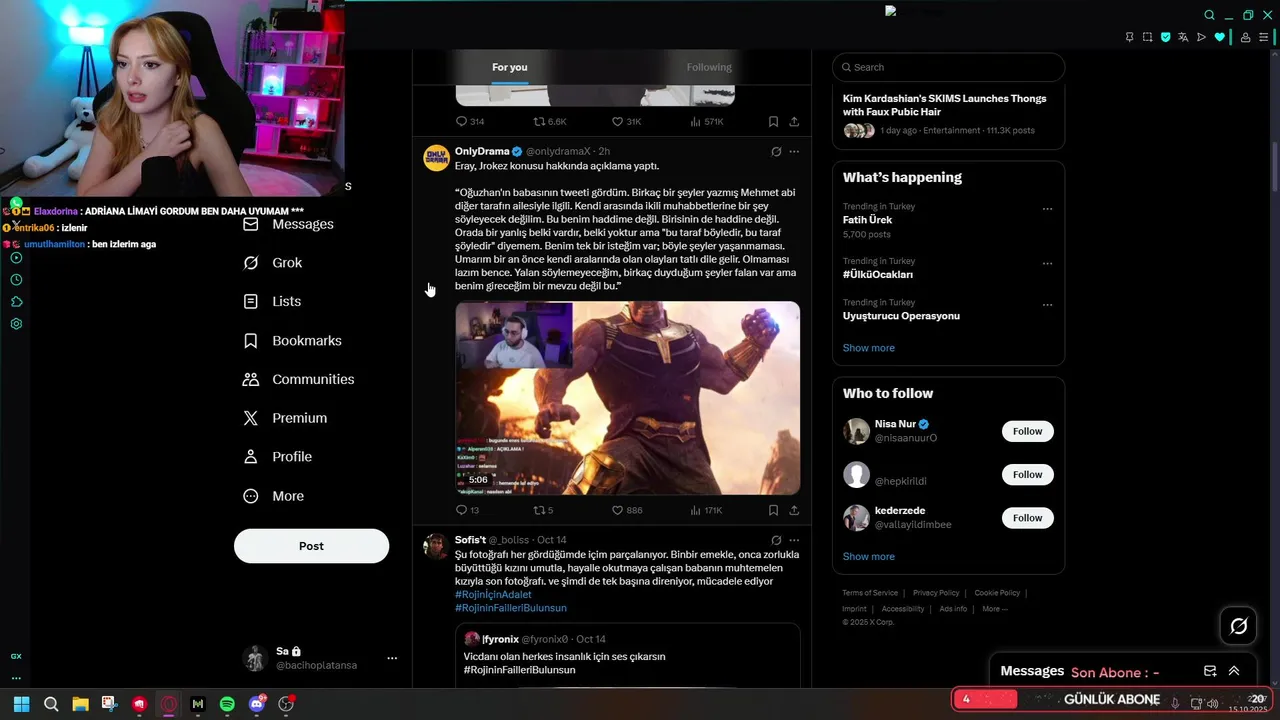Bookmark the top post with 571K views
Image resolution: width=1280 pixels, height=720 pixels.
(773, 121)
